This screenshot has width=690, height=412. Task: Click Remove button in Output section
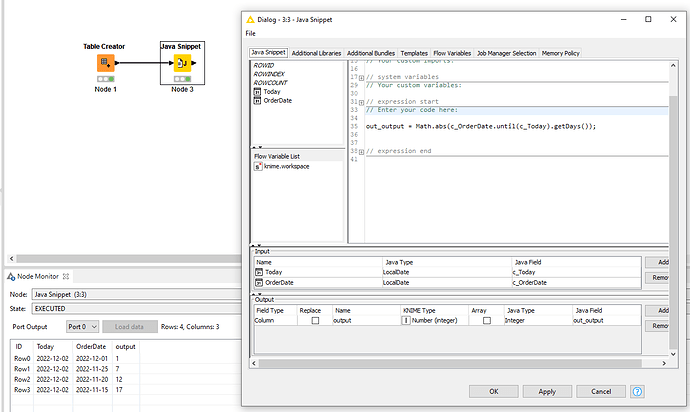click(657, 326)
